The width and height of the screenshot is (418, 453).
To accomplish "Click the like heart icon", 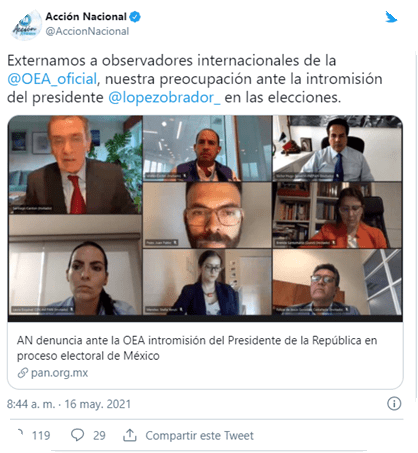I will (x=21, y=435).
